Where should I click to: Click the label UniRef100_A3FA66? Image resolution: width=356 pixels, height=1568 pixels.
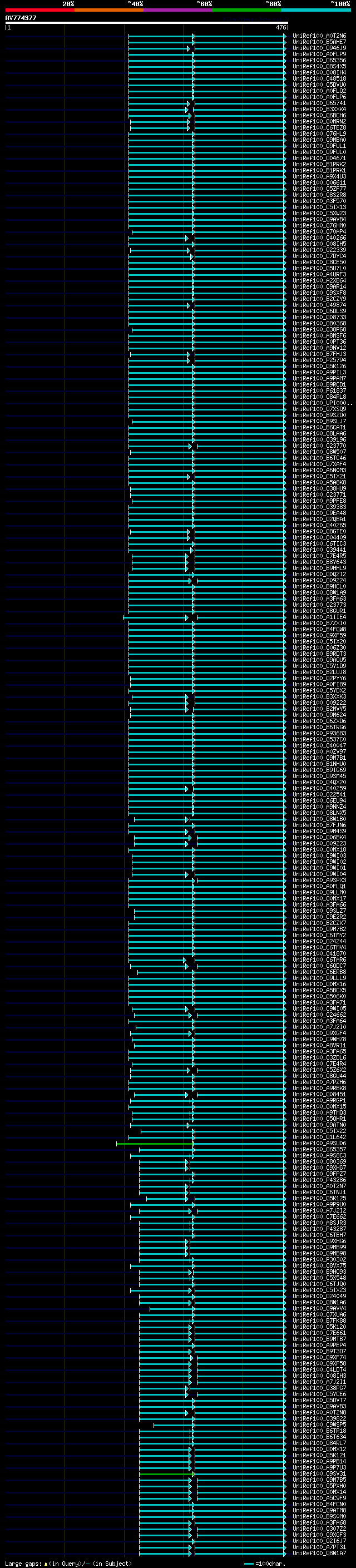pos(319,904)
